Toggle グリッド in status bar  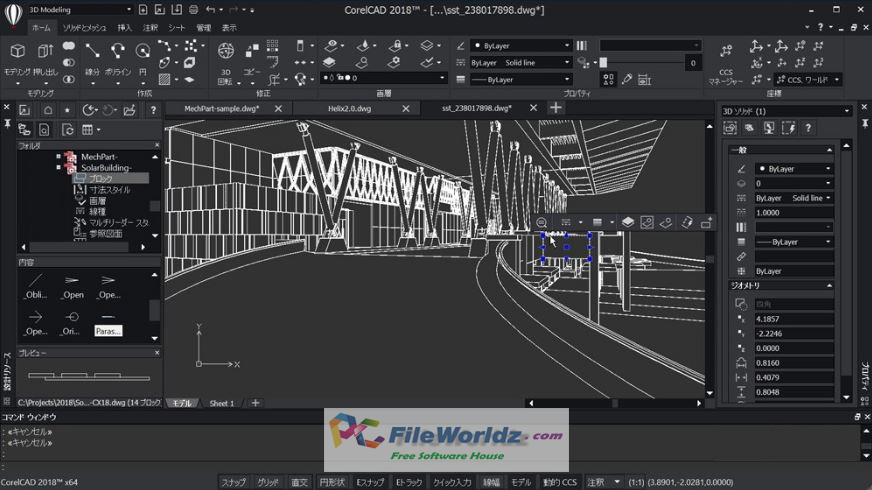[x=268, y=482]
